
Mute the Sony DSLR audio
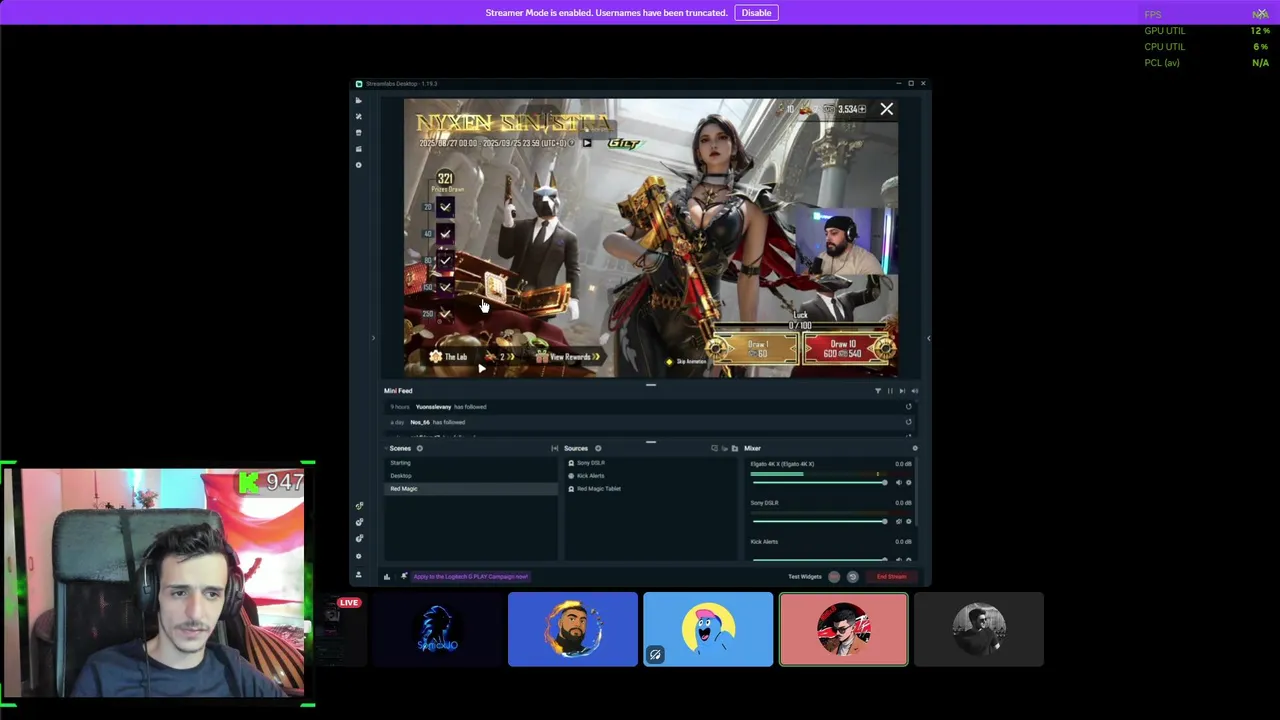tap(898, 521)
